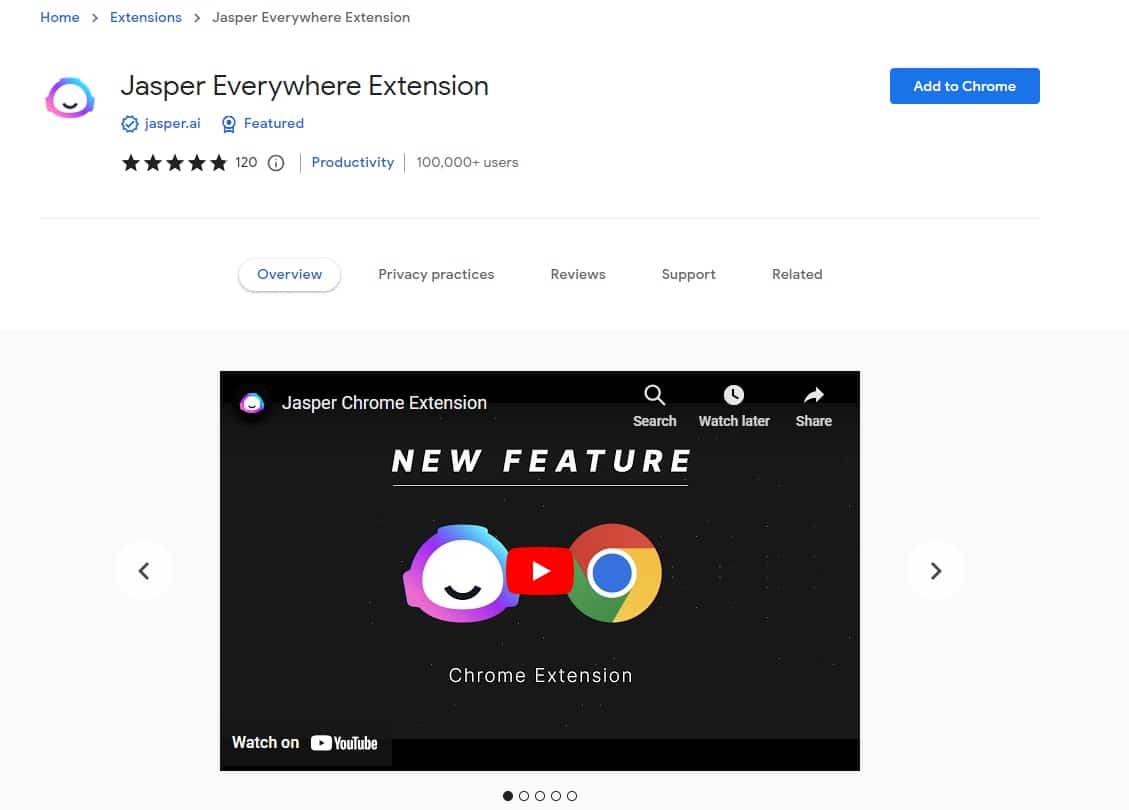
Task: Open the ratings info circle icon
Action: tap(276, 163)
